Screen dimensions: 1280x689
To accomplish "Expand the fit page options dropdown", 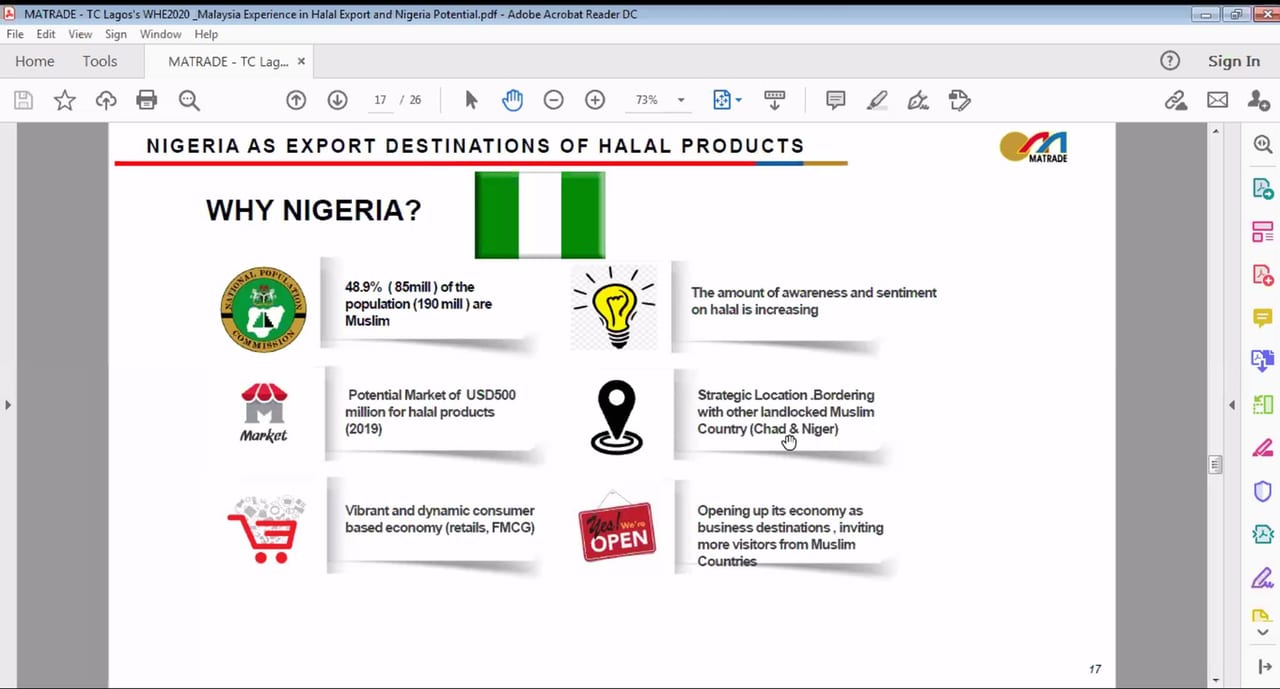I will click(x=738, y=100).
